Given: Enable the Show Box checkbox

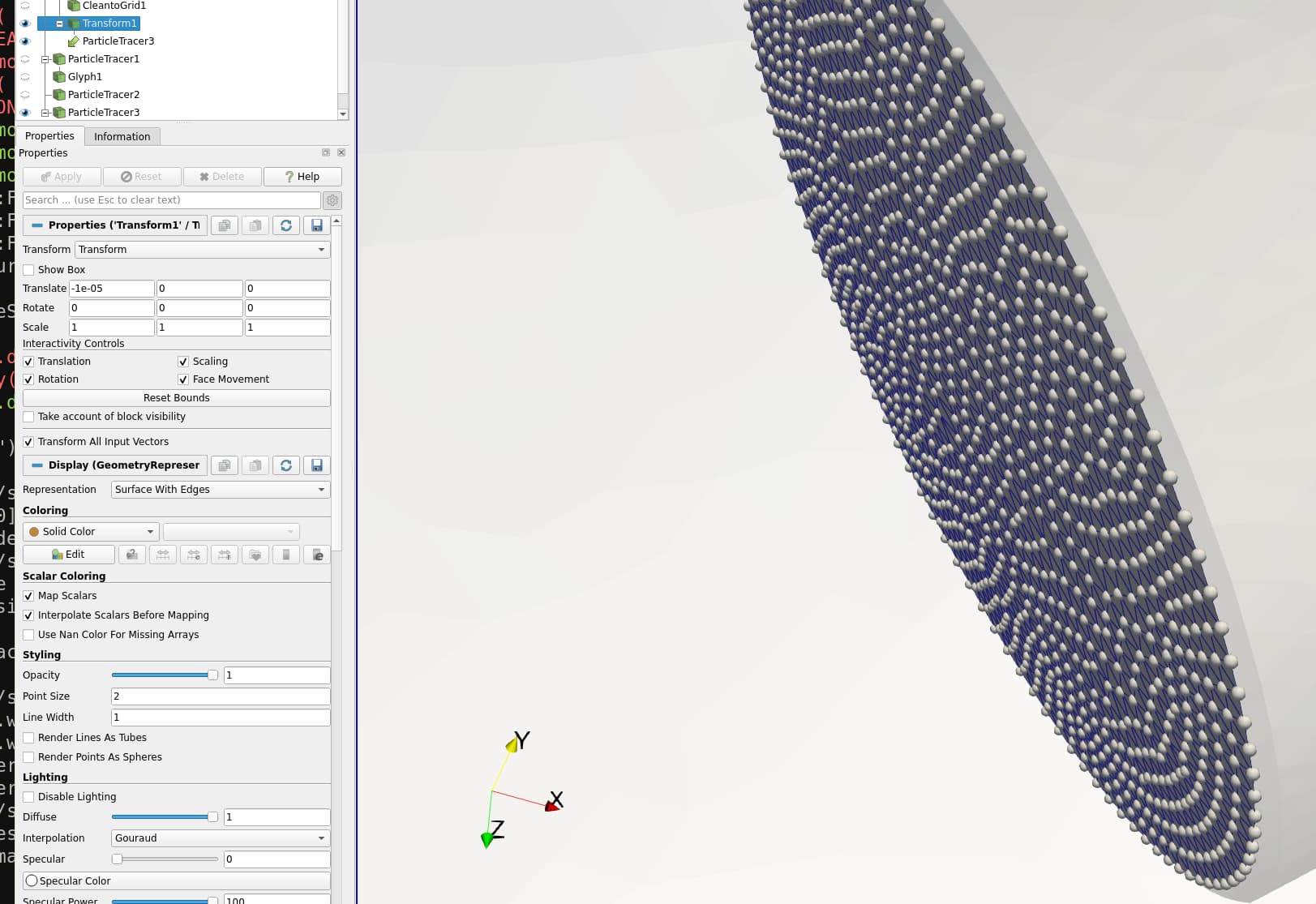Looking at the screenshot, I should coord(29,270).
